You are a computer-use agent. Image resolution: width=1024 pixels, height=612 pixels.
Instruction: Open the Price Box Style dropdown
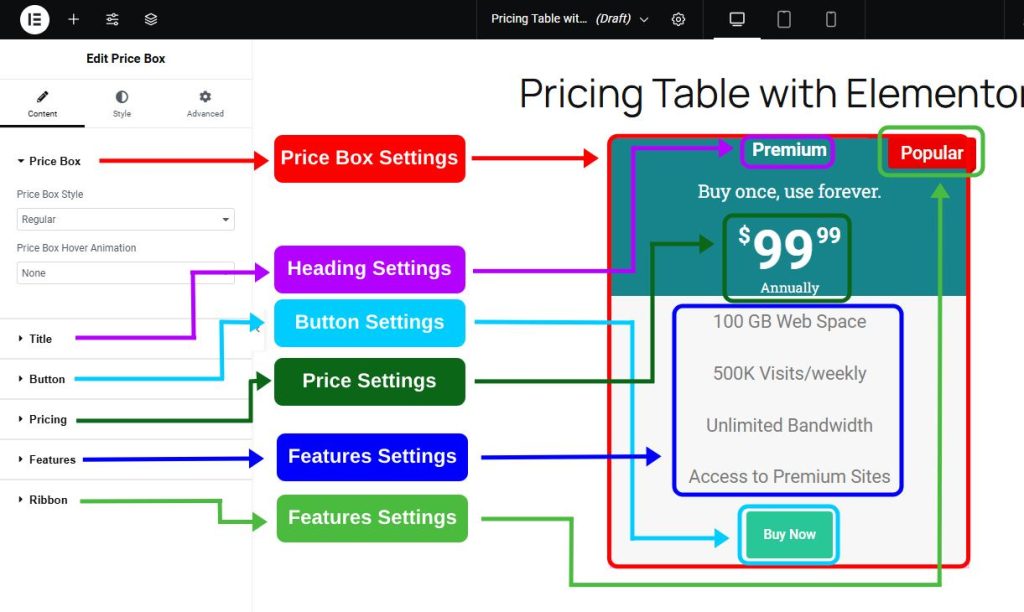pos(124,219)
